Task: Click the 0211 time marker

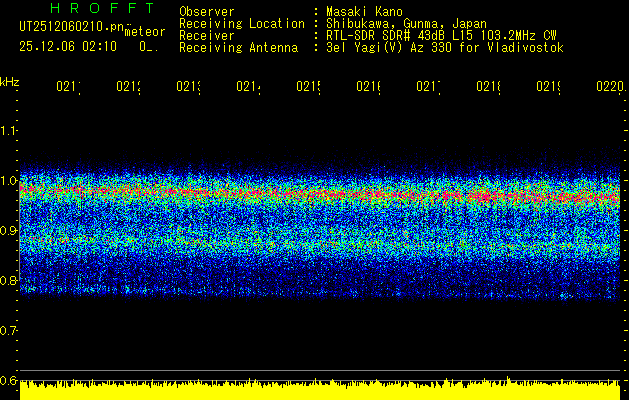Action: 68,86
